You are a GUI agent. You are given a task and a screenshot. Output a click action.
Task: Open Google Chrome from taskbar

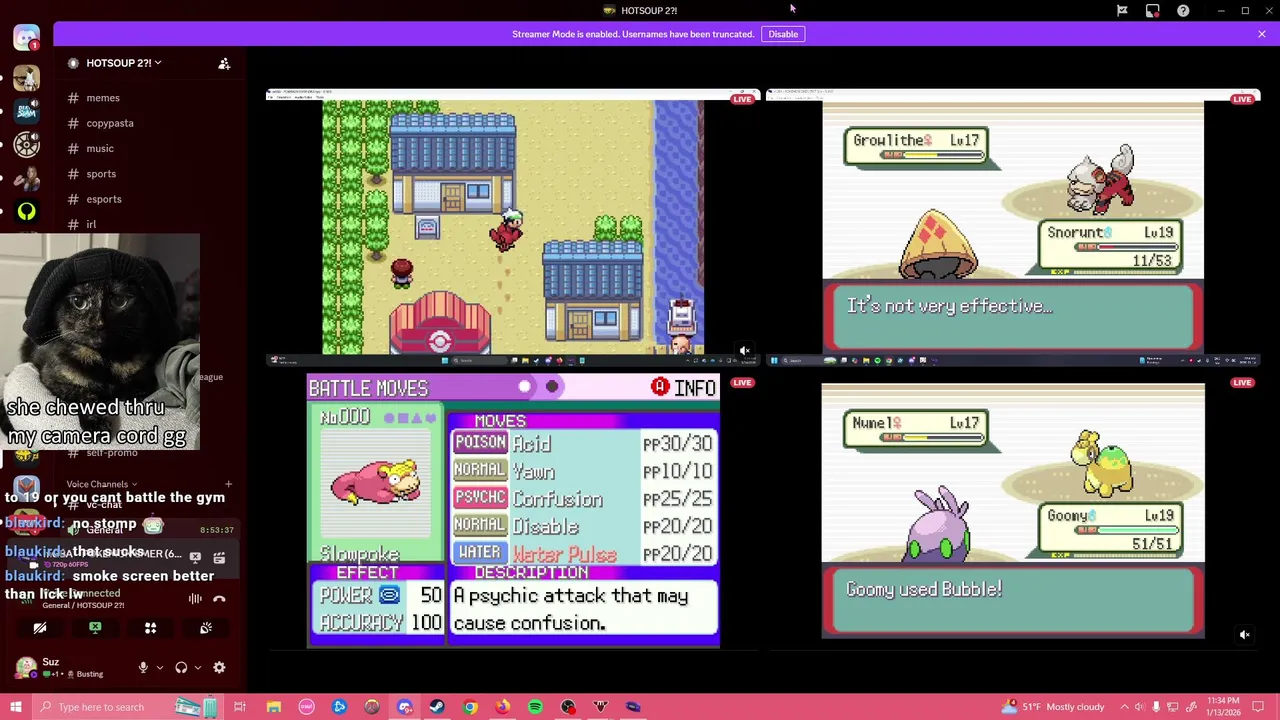470,707
